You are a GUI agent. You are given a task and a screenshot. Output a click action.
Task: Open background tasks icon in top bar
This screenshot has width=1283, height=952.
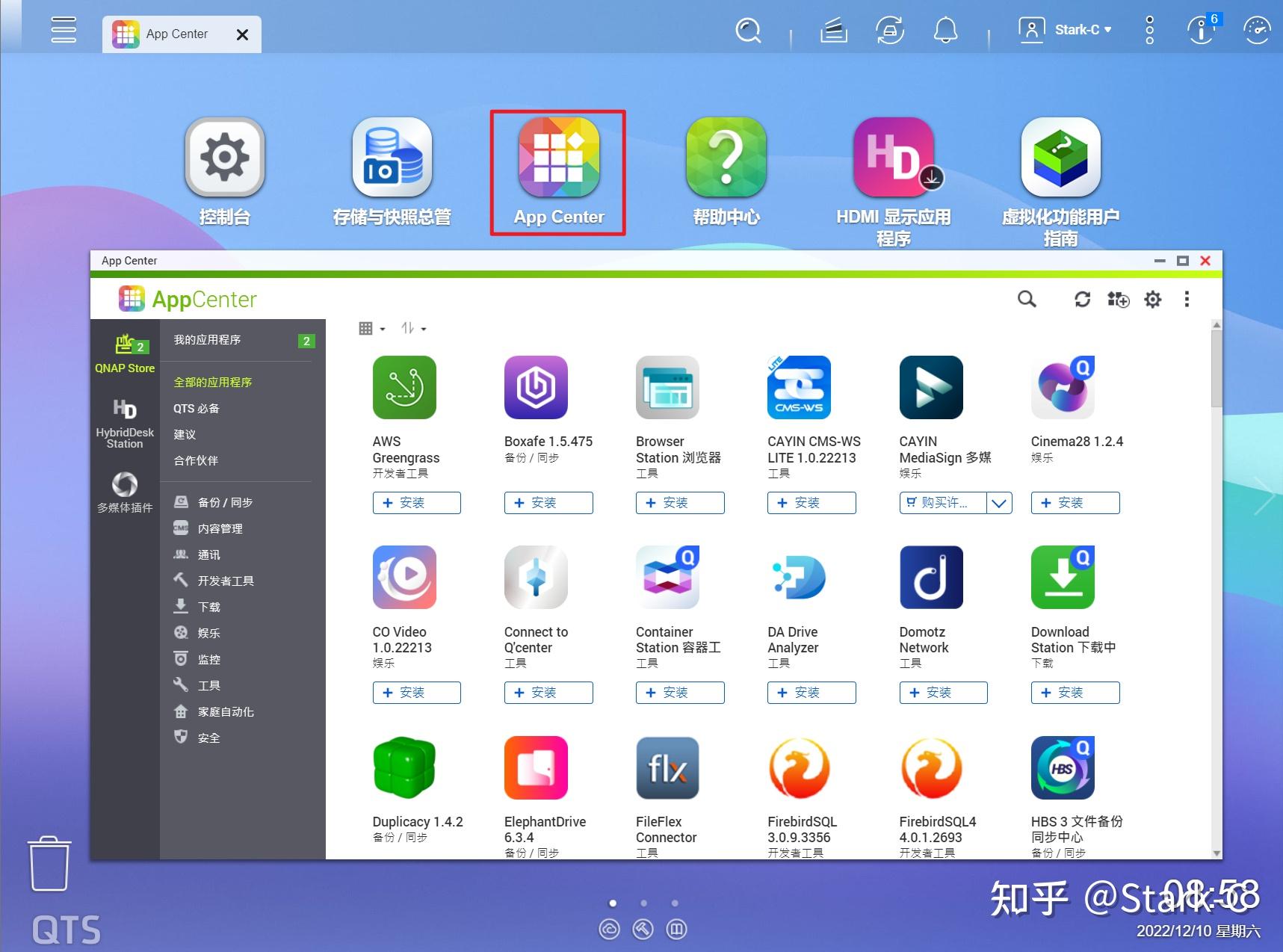point(833,31)
